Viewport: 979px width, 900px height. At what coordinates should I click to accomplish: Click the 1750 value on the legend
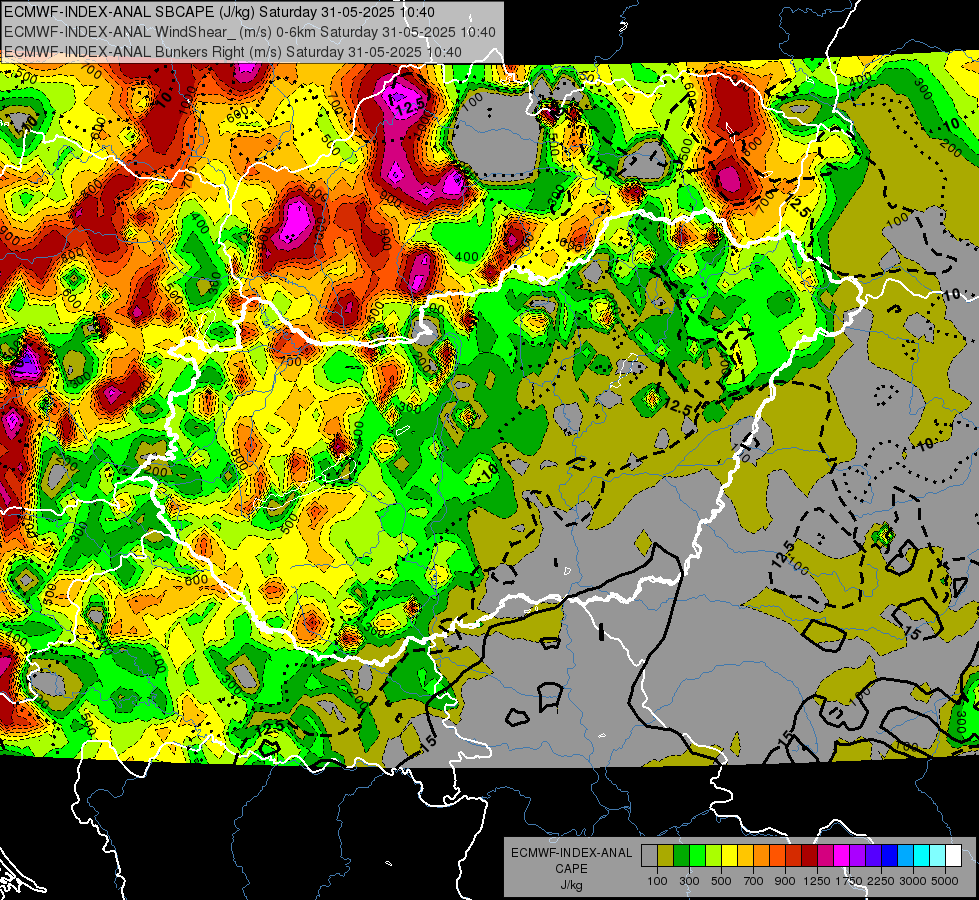click(x=850, y=881)
